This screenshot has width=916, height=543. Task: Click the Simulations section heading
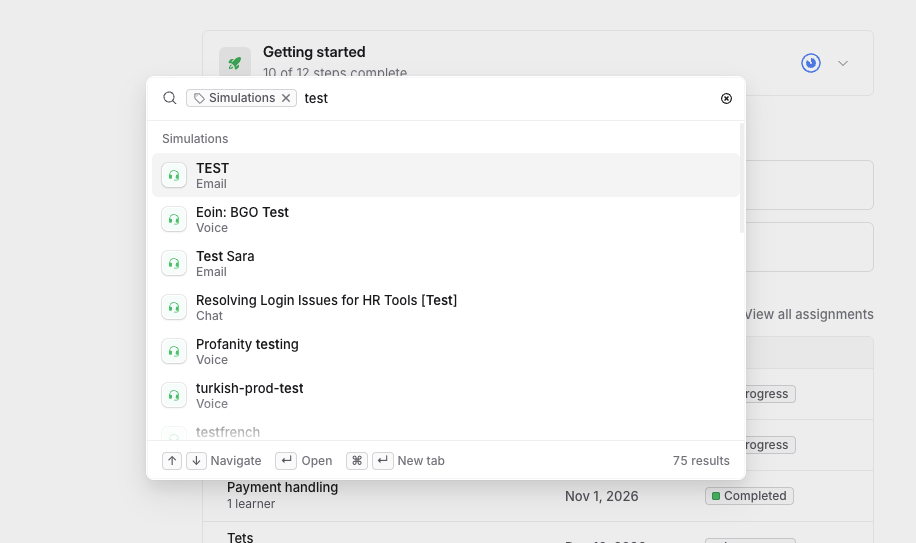pyautogui.click(x=195, y=139)
